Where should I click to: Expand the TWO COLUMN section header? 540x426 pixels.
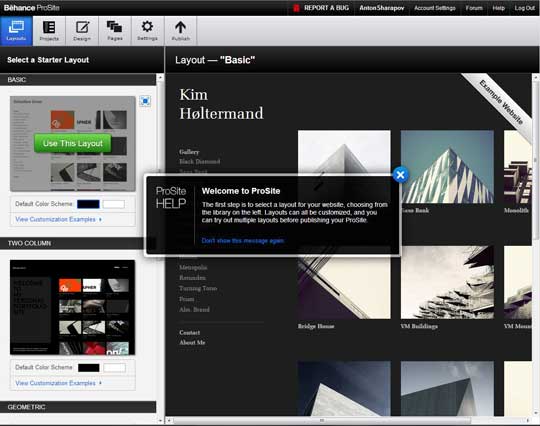click(x=78, y=243)
